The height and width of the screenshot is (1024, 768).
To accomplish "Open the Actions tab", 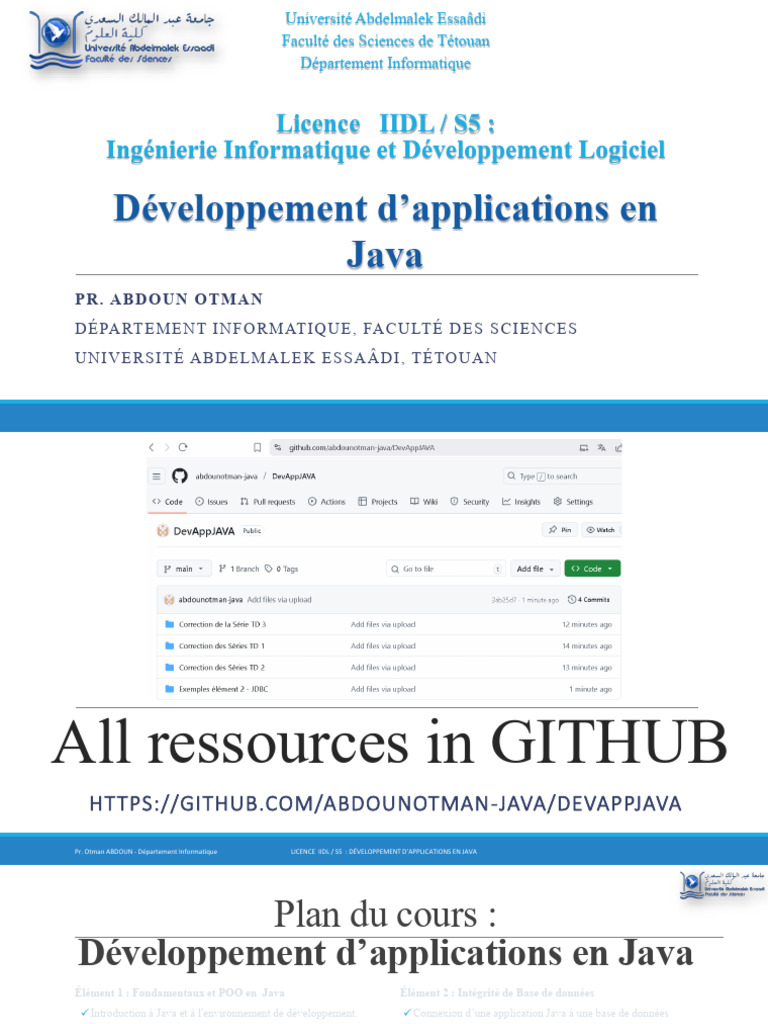I will [327, 502].
